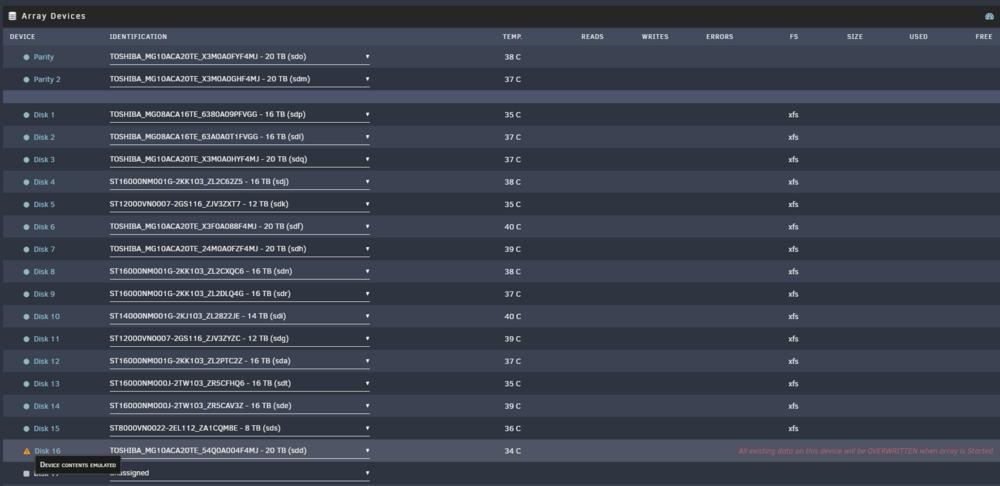Open Disk 13 device dropdown

239,384
